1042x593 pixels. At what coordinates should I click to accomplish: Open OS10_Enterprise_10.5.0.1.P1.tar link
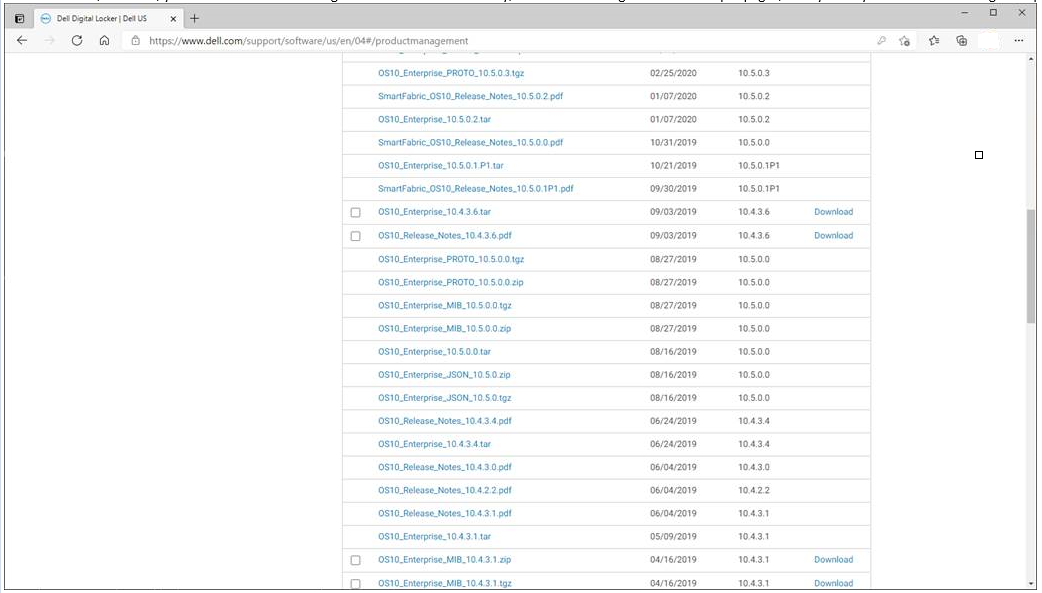tap(441, 166)
